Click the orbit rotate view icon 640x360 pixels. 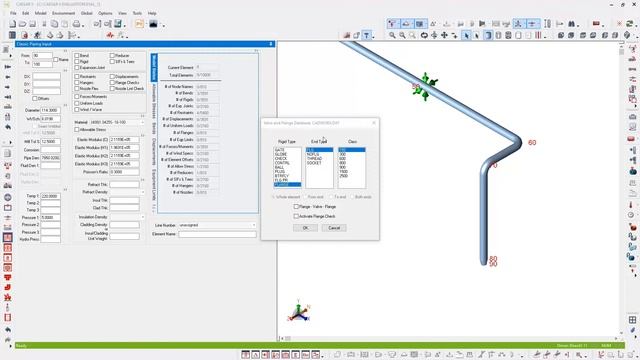point(424,36)
